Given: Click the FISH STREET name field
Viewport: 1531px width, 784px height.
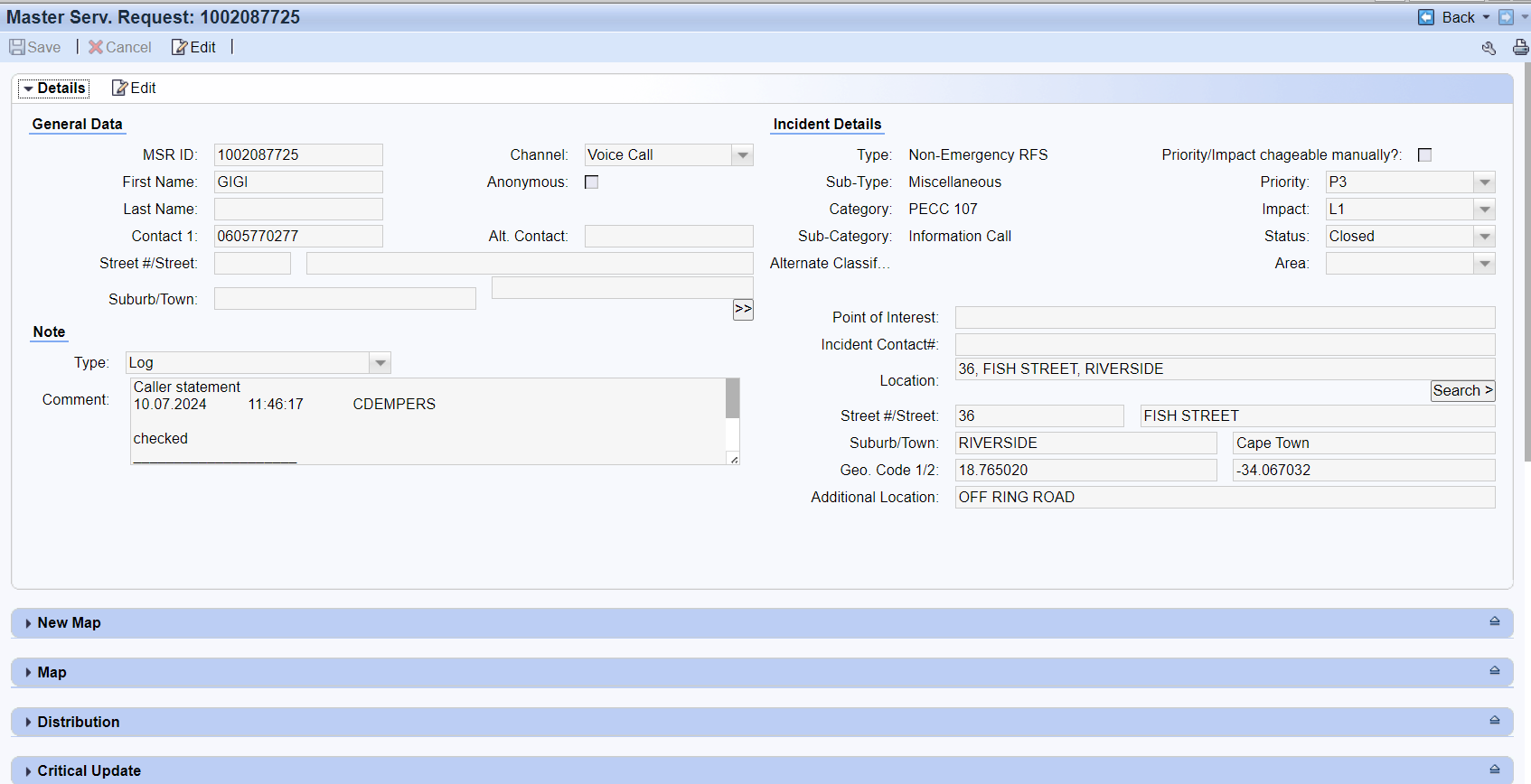Looking at the screenshot, I should pyautogui.click(x=1318, y=415).
